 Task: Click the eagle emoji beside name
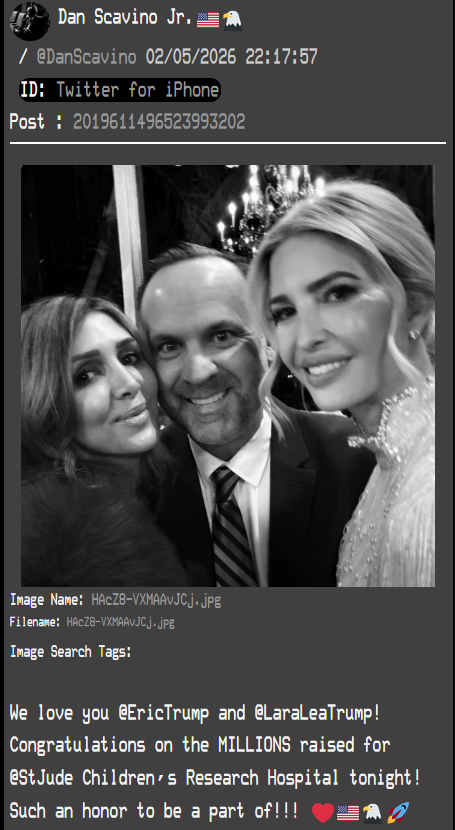(x=232, y=20)
